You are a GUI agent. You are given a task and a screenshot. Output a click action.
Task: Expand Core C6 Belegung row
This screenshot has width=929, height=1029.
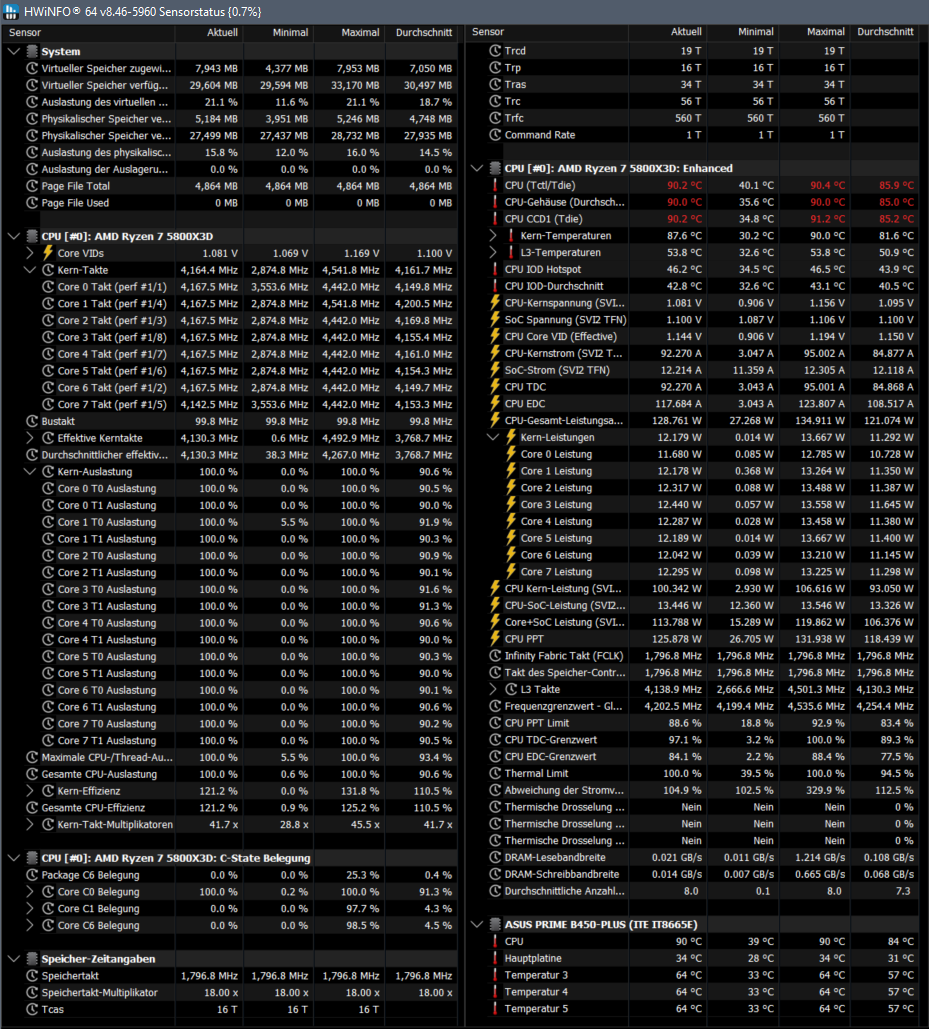(30, 925)
